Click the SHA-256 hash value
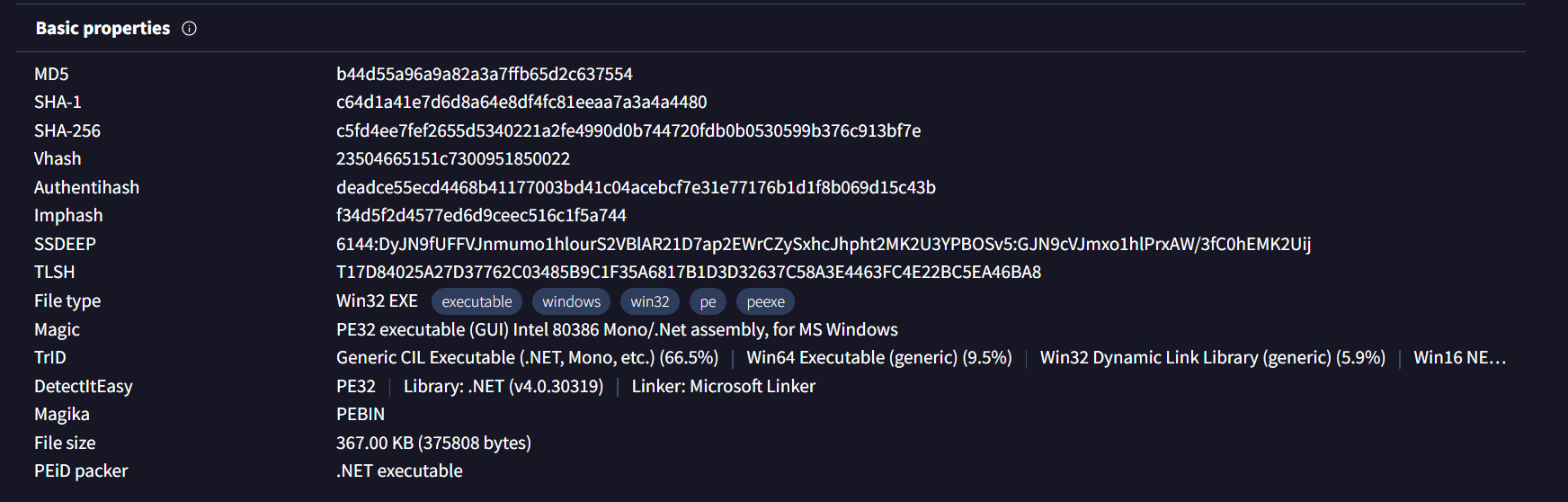Screen dimensions: 1568x502 (628, 130)
